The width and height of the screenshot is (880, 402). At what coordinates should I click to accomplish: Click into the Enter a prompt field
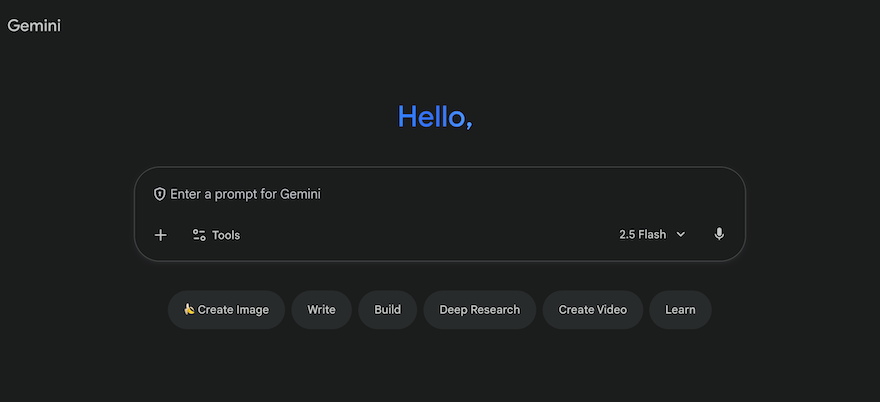point(439,194)
